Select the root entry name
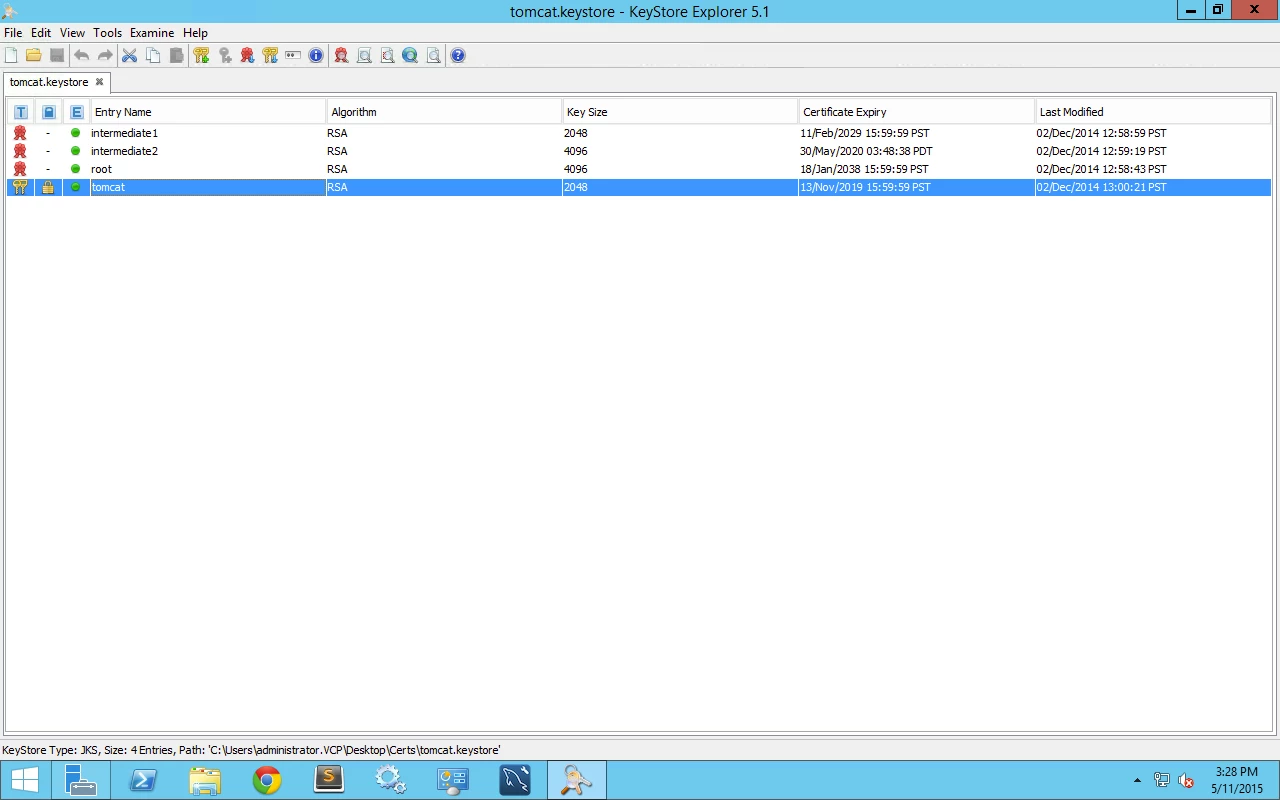The height and width of the screenshot is (800, 1280). click(x=101, y=169)
